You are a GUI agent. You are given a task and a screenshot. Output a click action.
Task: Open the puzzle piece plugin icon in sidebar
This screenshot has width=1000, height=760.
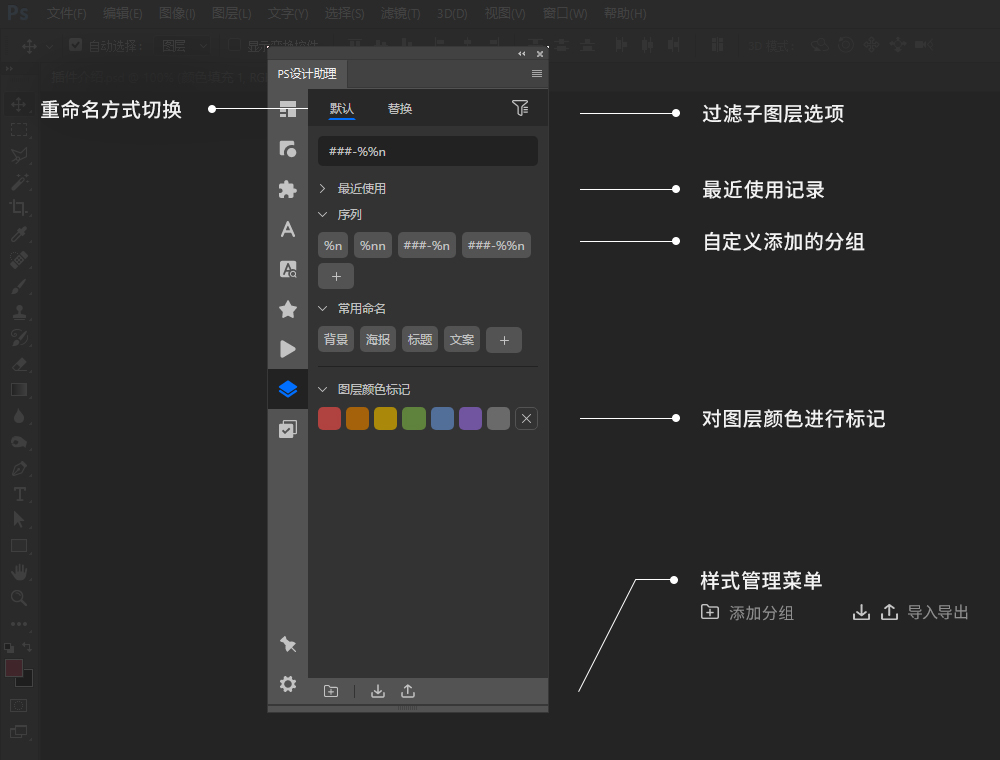pyautogui.click(x=288, y=189)
